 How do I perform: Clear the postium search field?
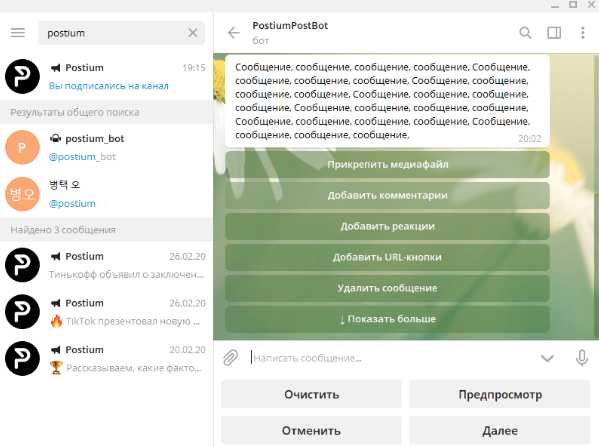click(x=193, y=33)
